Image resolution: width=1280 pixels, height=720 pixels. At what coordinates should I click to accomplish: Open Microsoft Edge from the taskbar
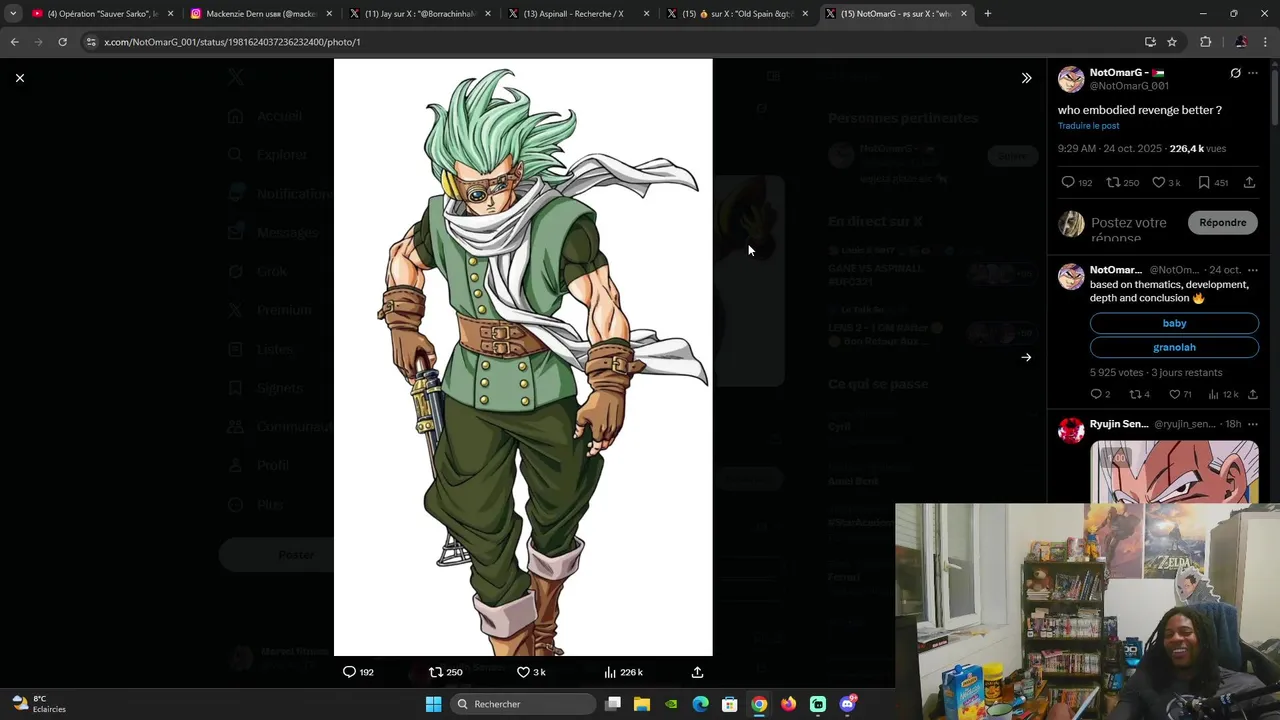point(700,704)
